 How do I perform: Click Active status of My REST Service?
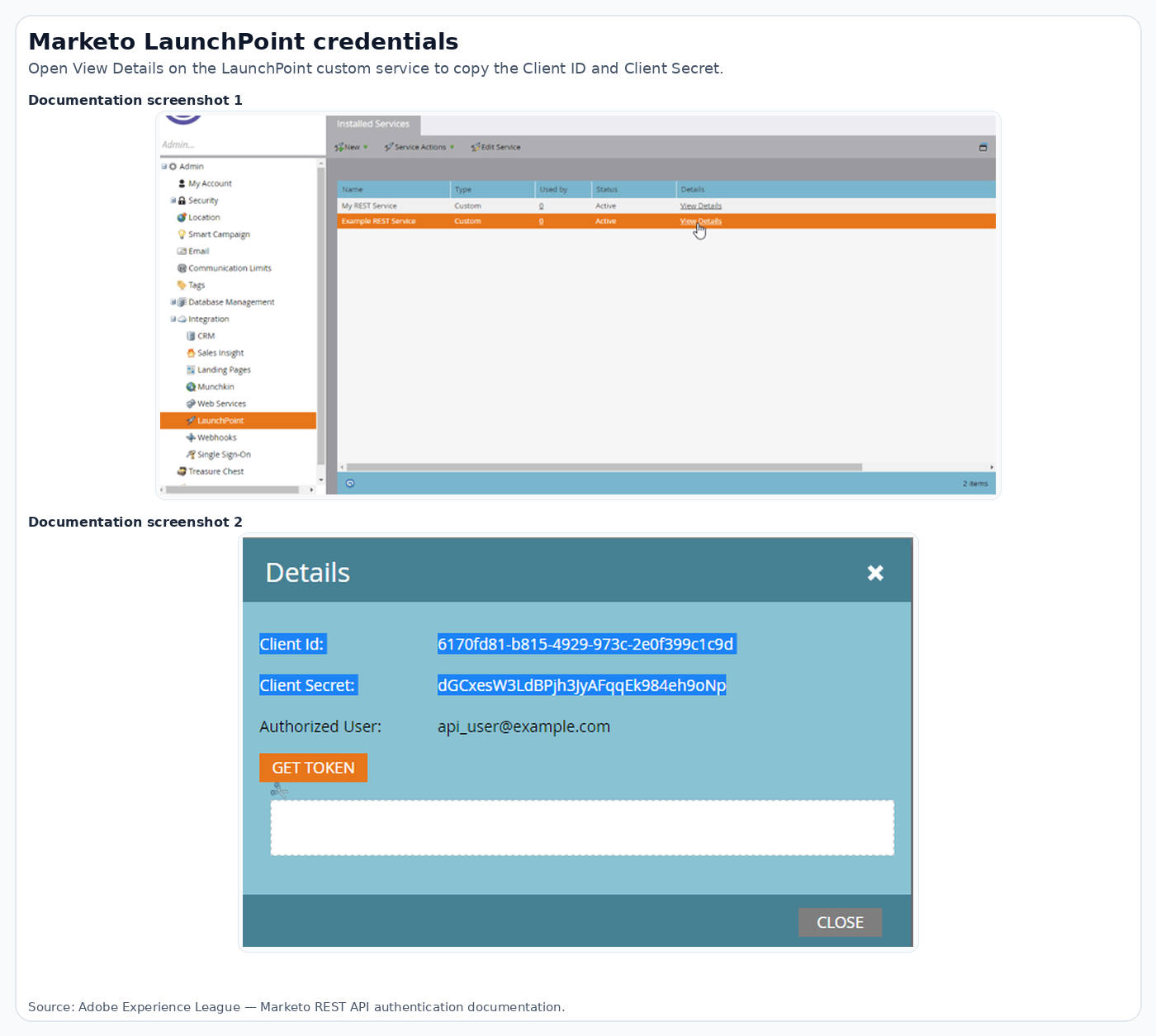pyautogui.click(x=605, y=206)
